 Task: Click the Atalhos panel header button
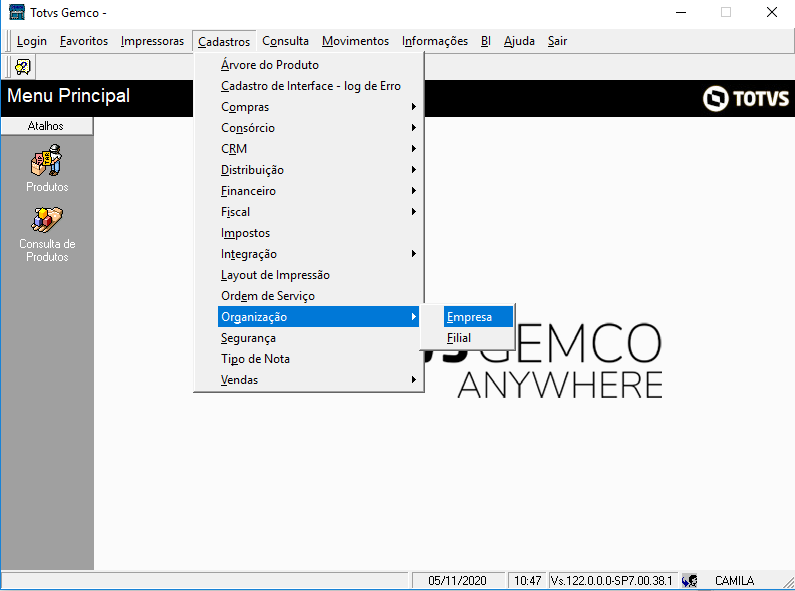(47, 126)
